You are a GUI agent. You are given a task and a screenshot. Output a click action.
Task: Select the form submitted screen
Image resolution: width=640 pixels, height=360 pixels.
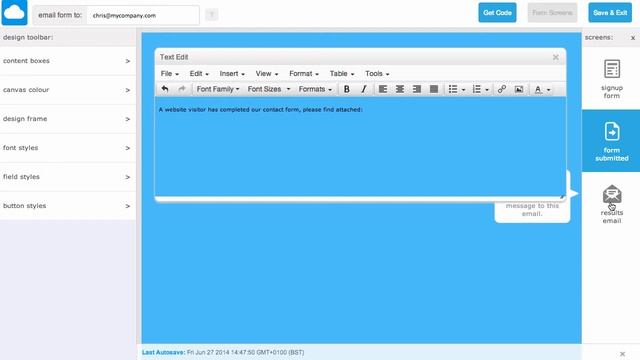pos(611,141)
